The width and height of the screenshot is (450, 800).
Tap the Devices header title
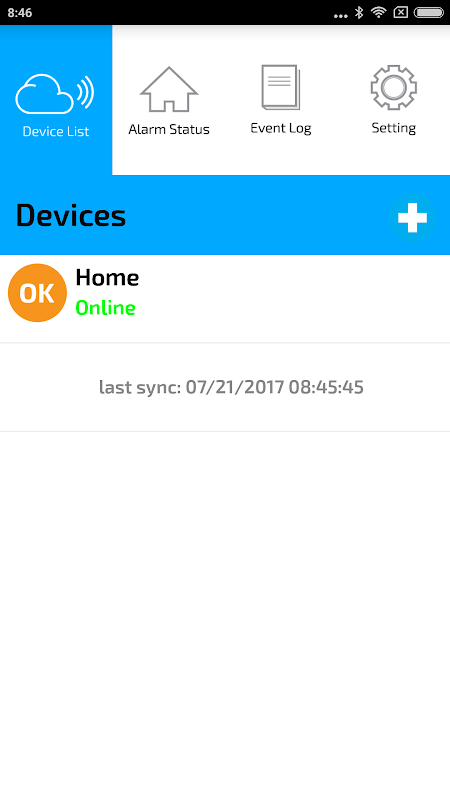pos(71,215)
